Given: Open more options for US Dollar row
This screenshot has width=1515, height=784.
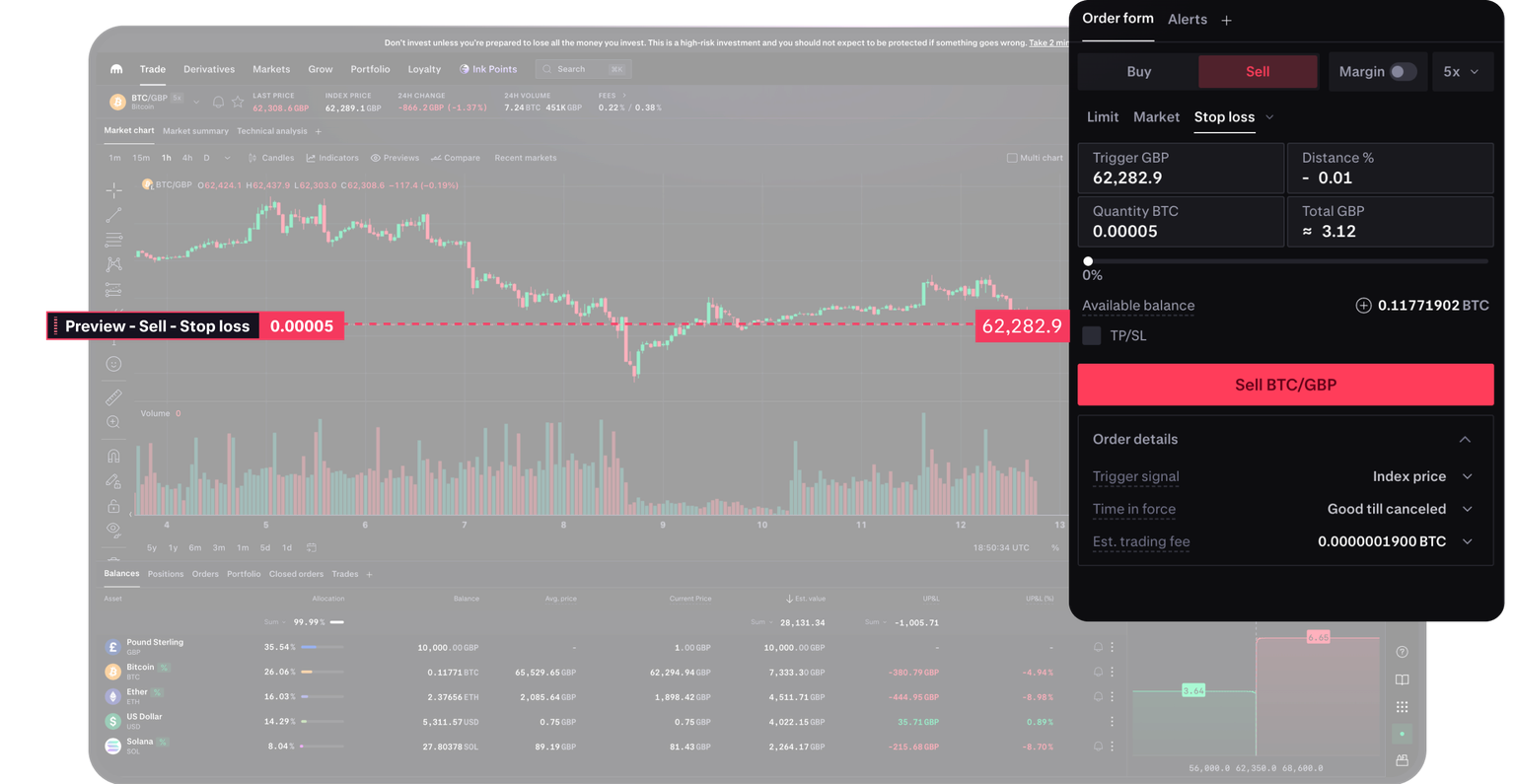Looking at the screenshot, I should (x=1112, y=722).
